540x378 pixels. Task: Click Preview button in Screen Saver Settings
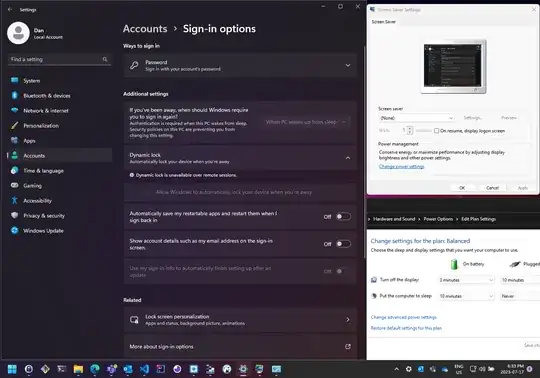click(509, 118)
